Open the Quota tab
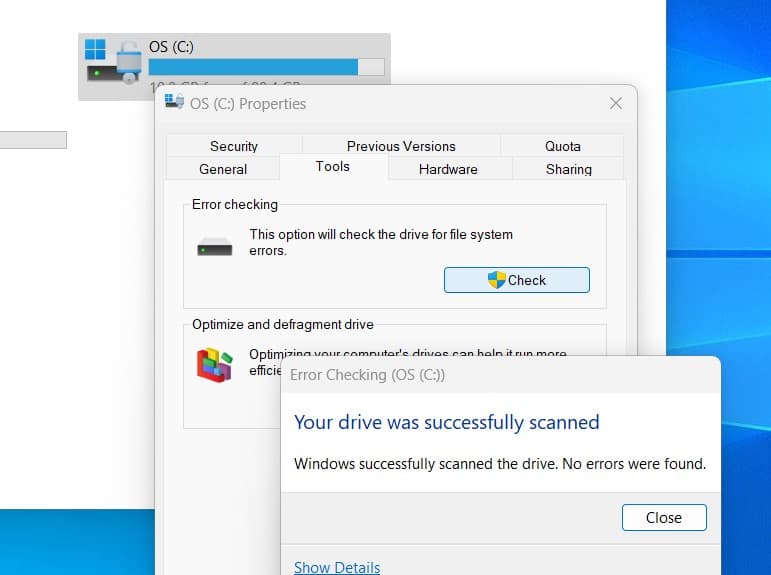 [x=563, y=146]
